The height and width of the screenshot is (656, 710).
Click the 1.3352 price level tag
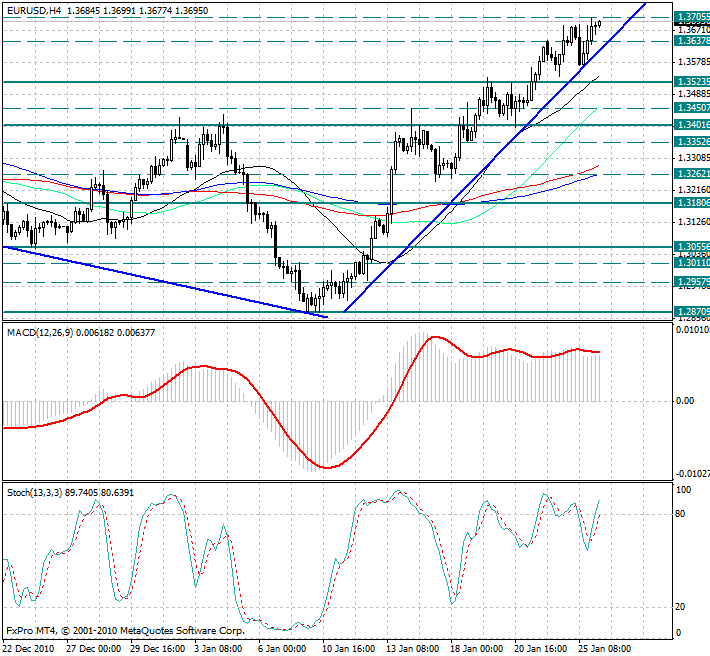[x=692, y=142]
